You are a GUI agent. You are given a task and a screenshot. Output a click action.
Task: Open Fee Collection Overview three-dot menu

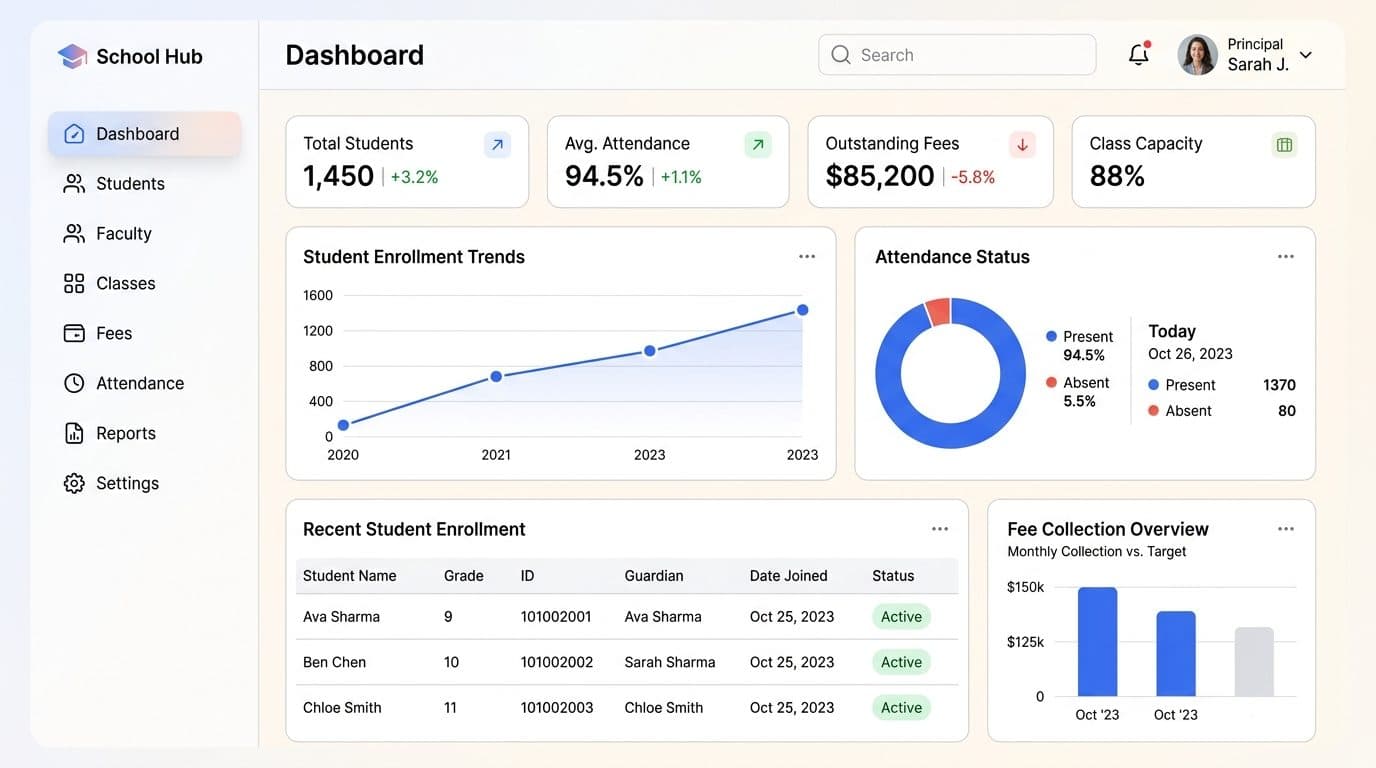click(1286, 529)
